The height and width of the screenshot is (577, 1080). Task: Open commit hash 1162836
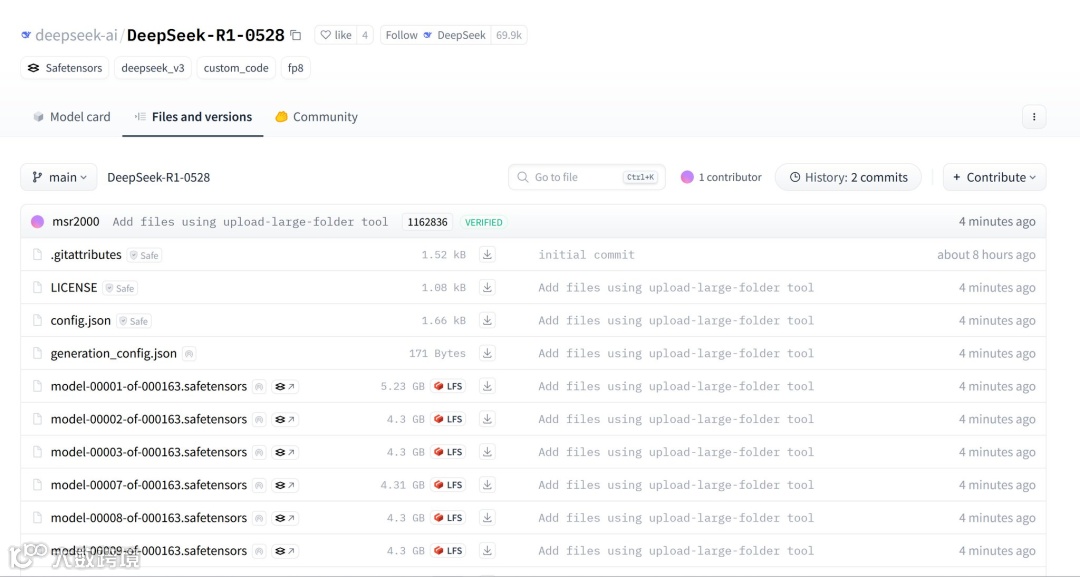[428, 222]
